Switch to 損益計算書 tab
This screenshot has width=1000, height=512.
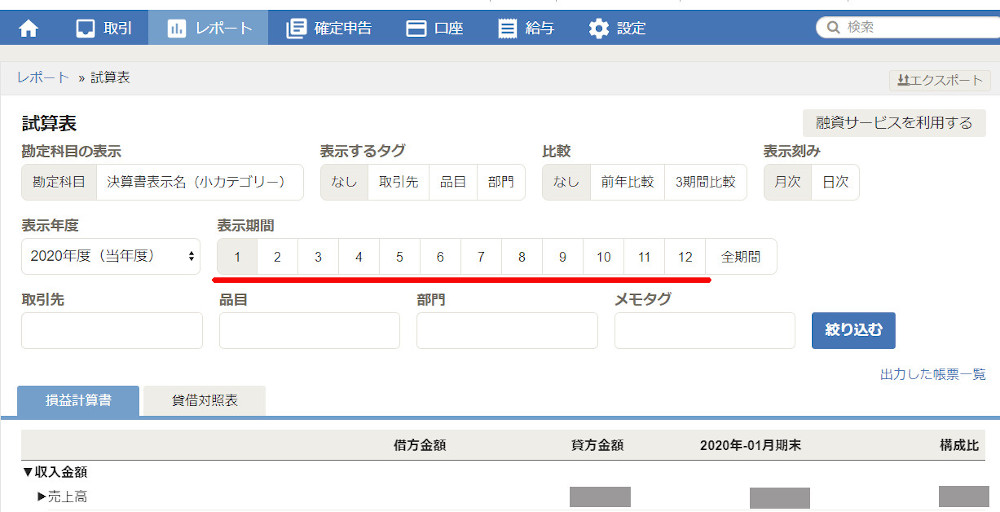pos(78,400)
